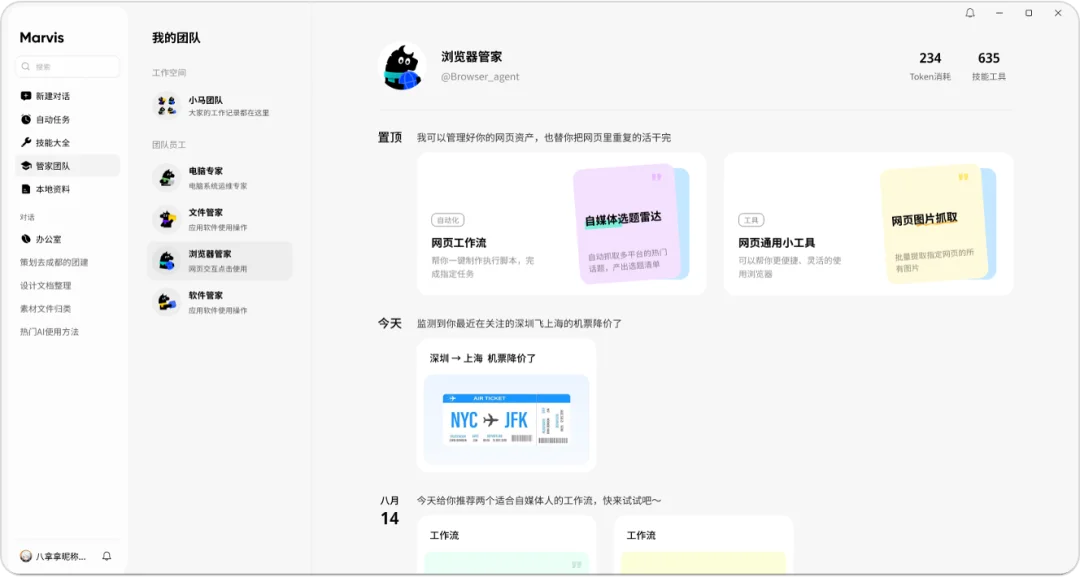Viewport: 1080px width, 577px height.
Task: Click the sidebar bottom notification bell
Action: [107, 556]
